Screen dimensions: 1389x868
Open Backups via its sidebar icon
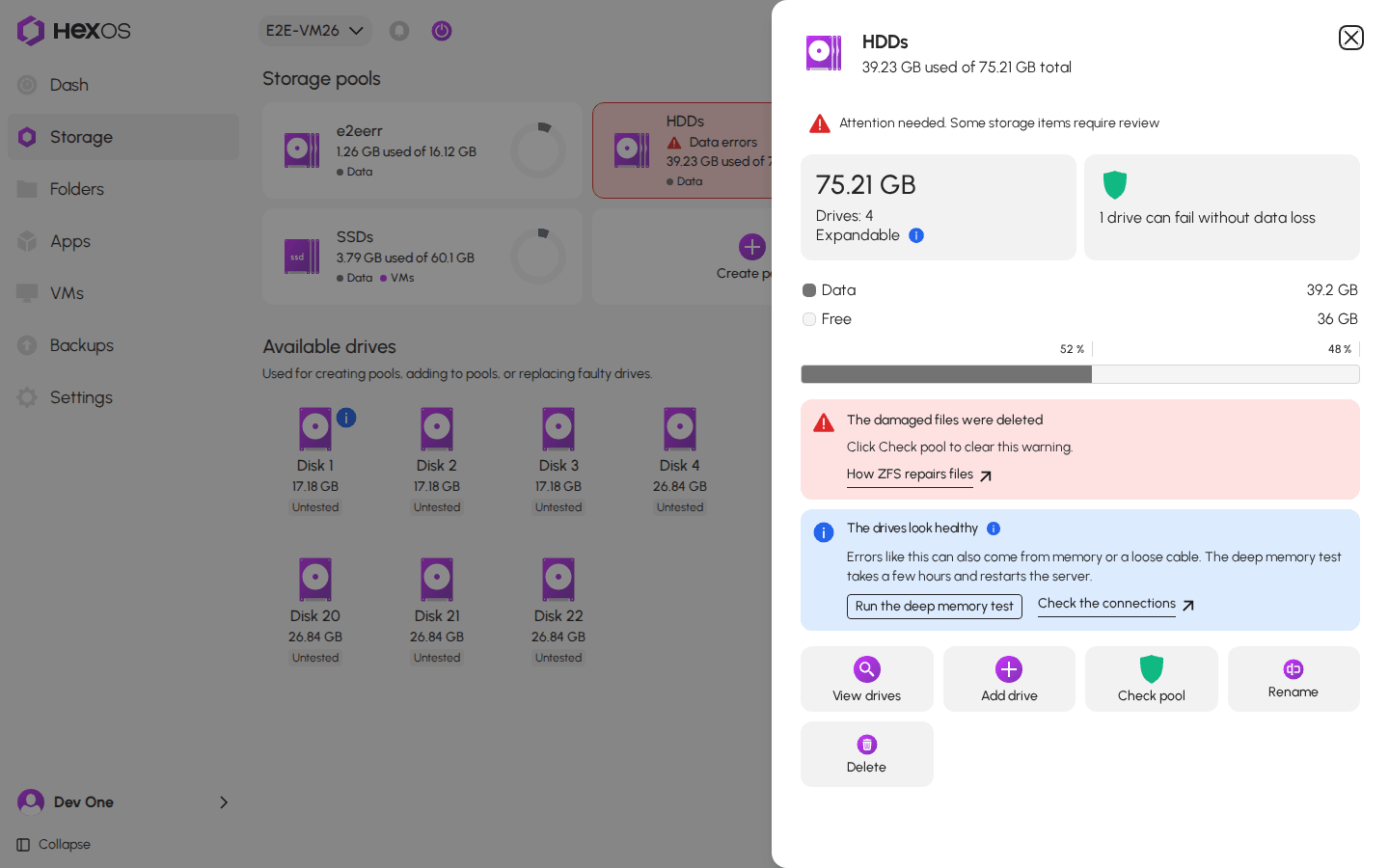coord(27,345)
